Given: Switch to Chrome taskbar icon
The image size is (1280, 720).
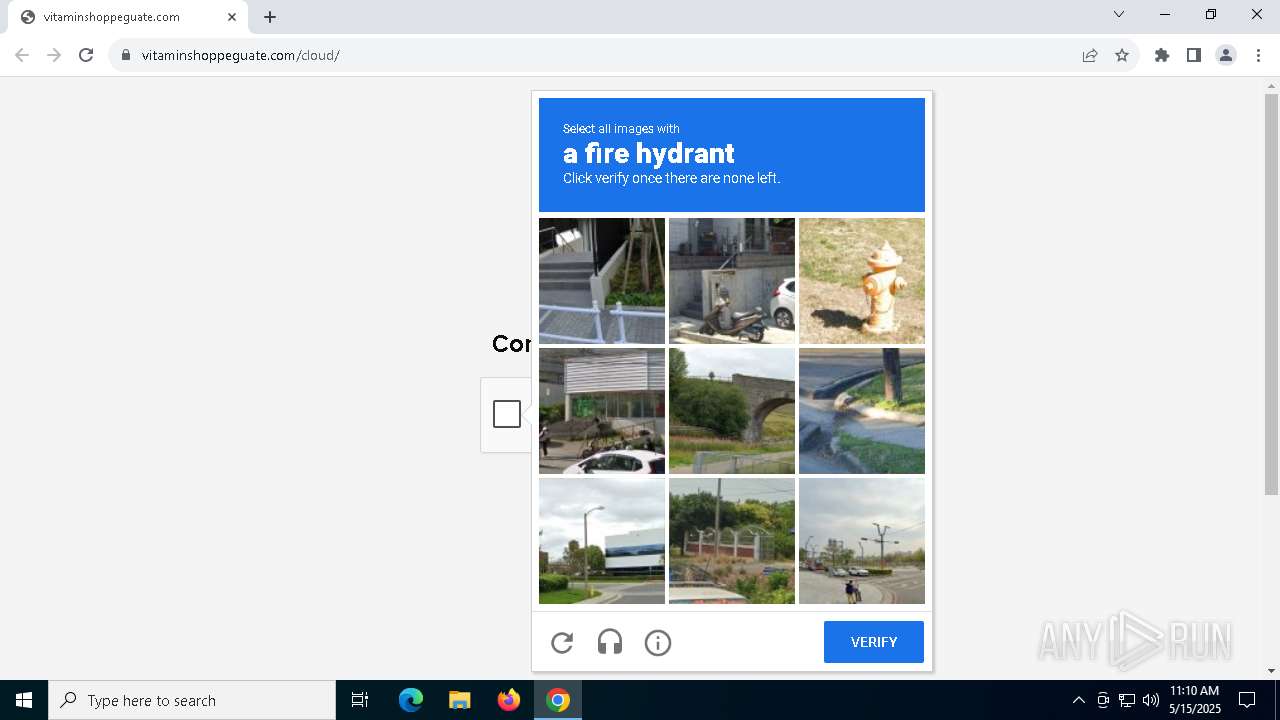Looking at the screenshot, I should coord(558,700).
